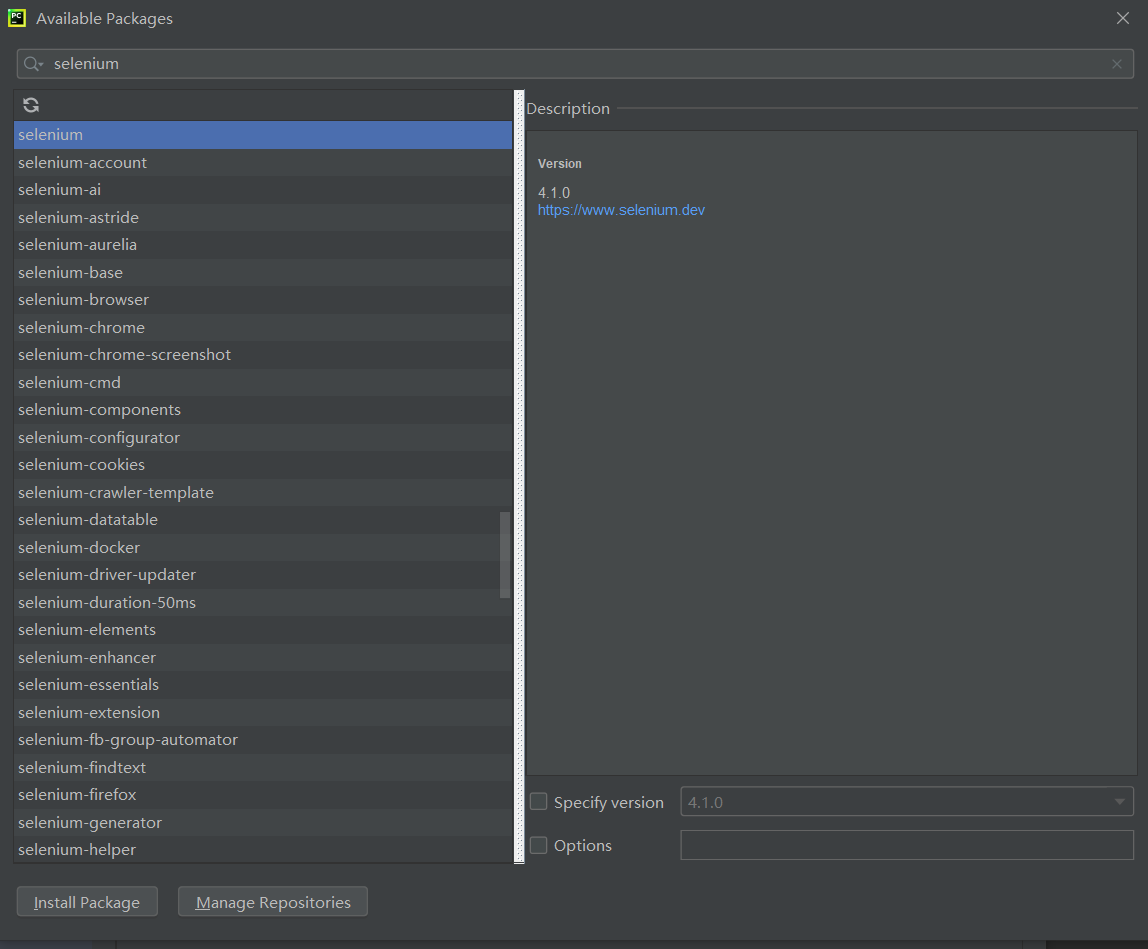The height and width of the screenshot is (949, 1148).
Task: Select selenium-configurator package
Action: click(263, 437)
